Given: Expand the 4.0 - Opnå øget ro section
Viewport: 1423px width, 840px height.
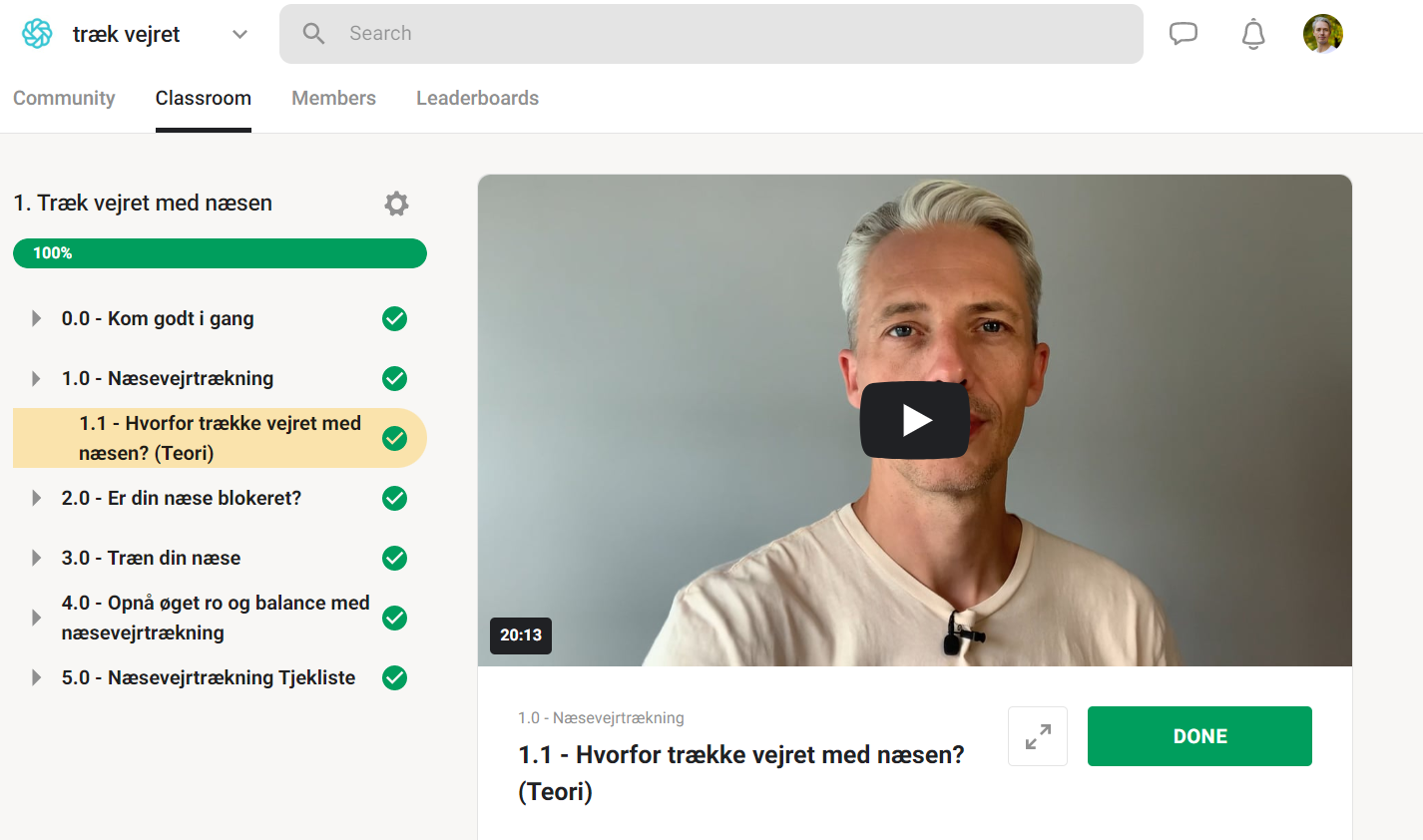Looking at the screenshot, I should pyautogui.click(x=37, y=618).
